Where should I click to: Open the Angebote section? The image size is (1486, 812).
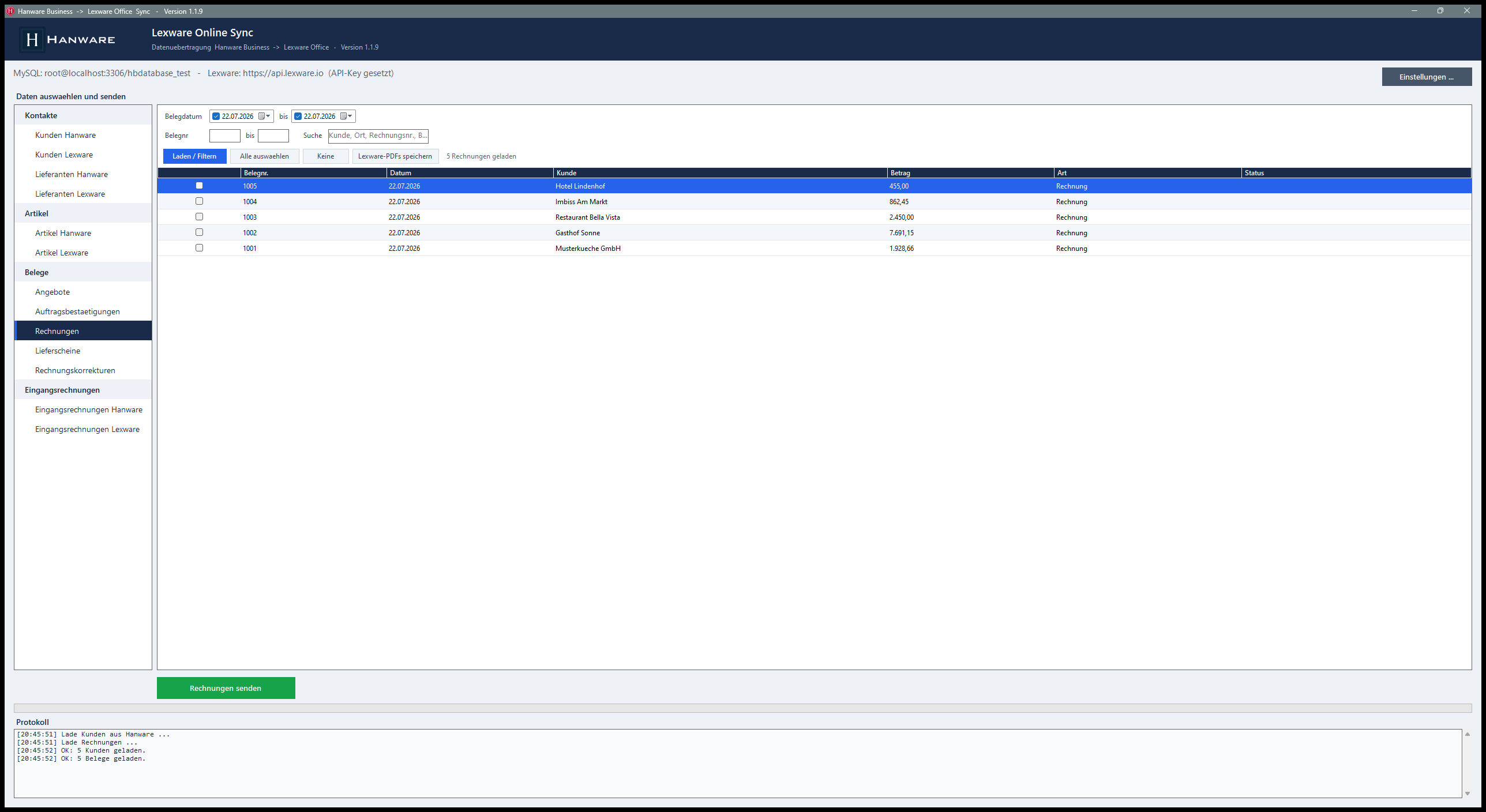click(x=83, y=292)
